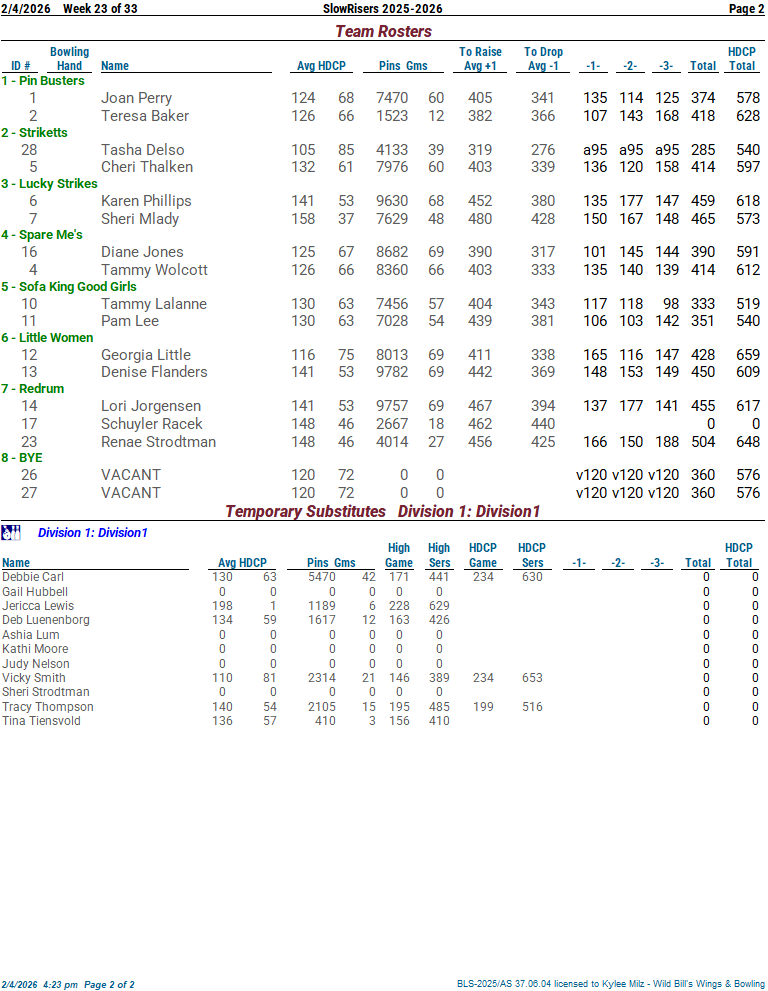Click substitute Debbie Carl
This screenshot has height=991, width=768.
pyautogui.click(x=33, y=577)
